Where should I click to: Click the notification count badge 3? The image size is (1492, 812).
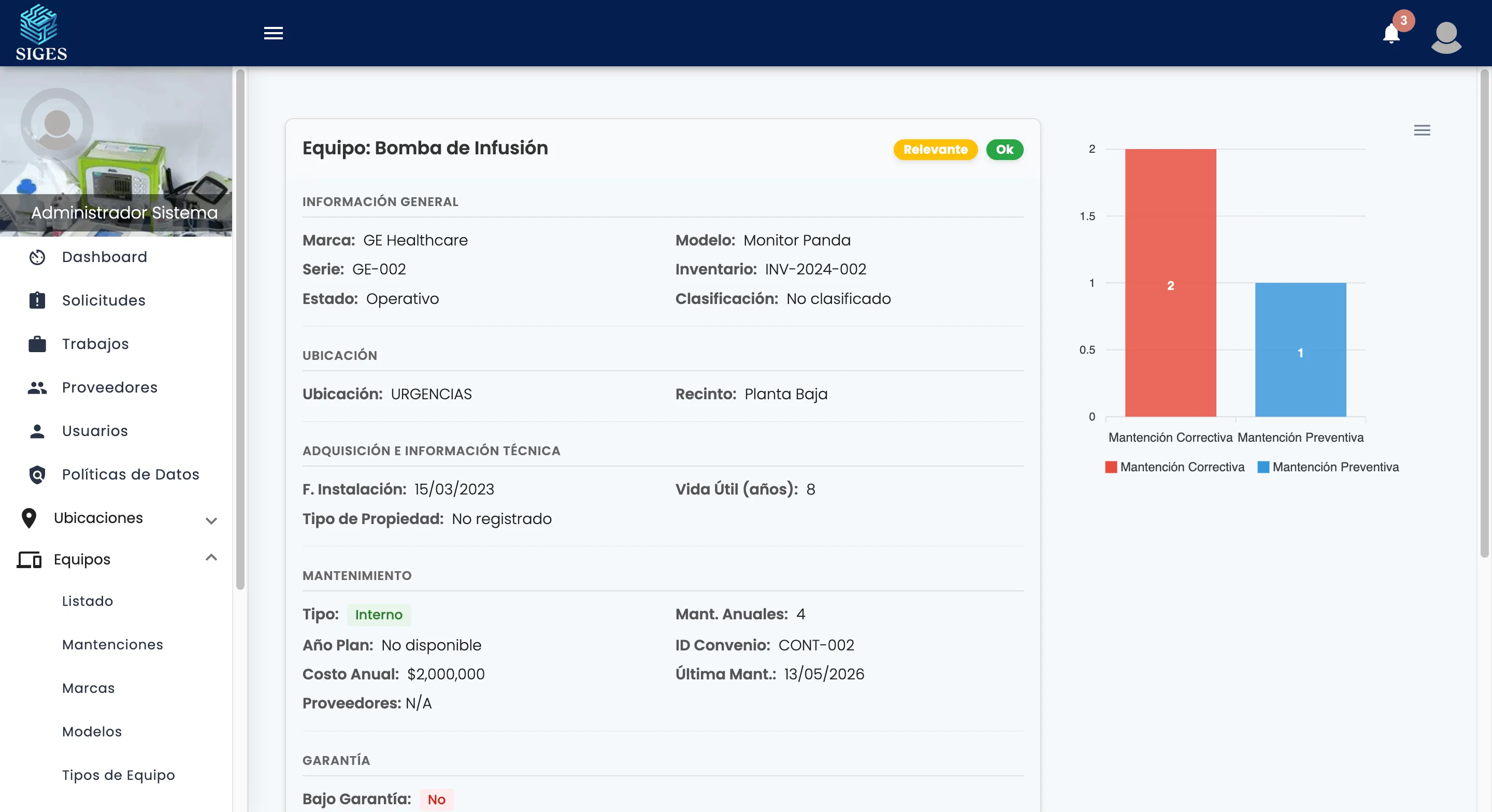1403,21
